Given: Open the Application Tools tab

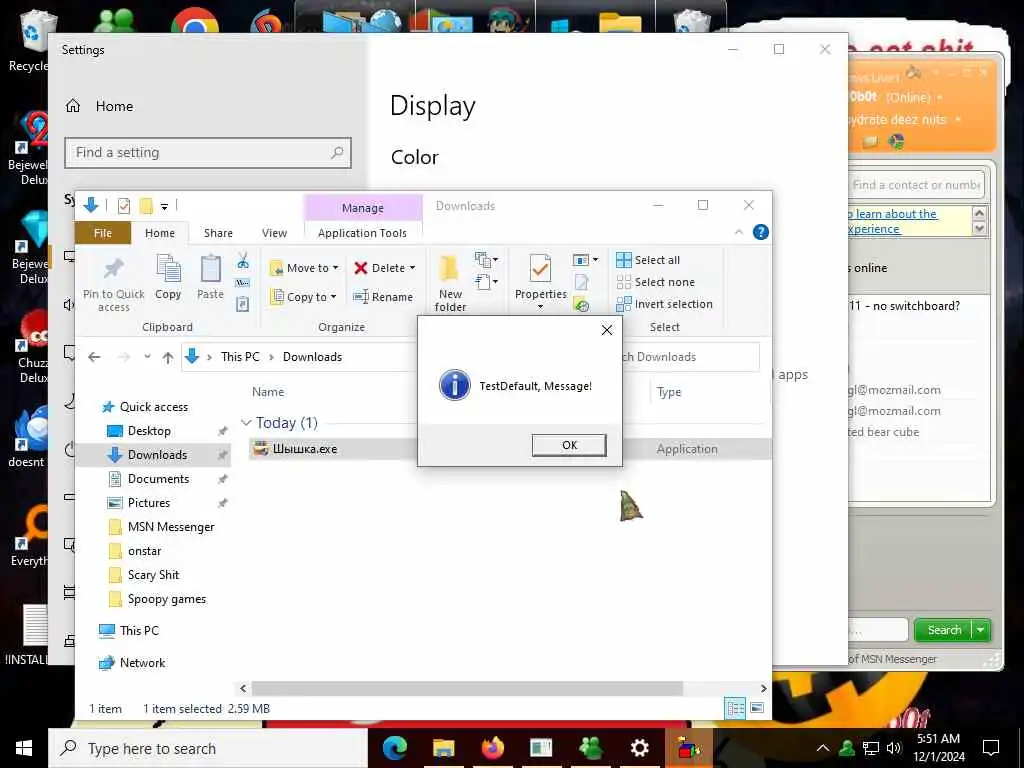Looking at the screenshot, I should click(362, 233).
